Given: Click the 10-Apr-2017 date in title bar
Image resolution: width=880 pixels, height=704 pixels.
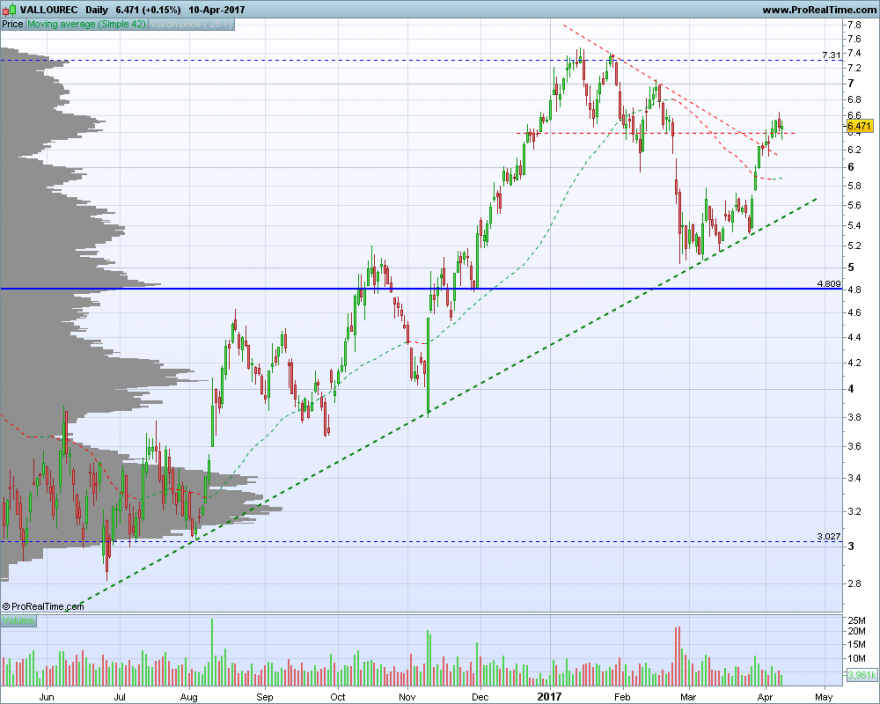Looking at the screenshot, I should point(217,10).
